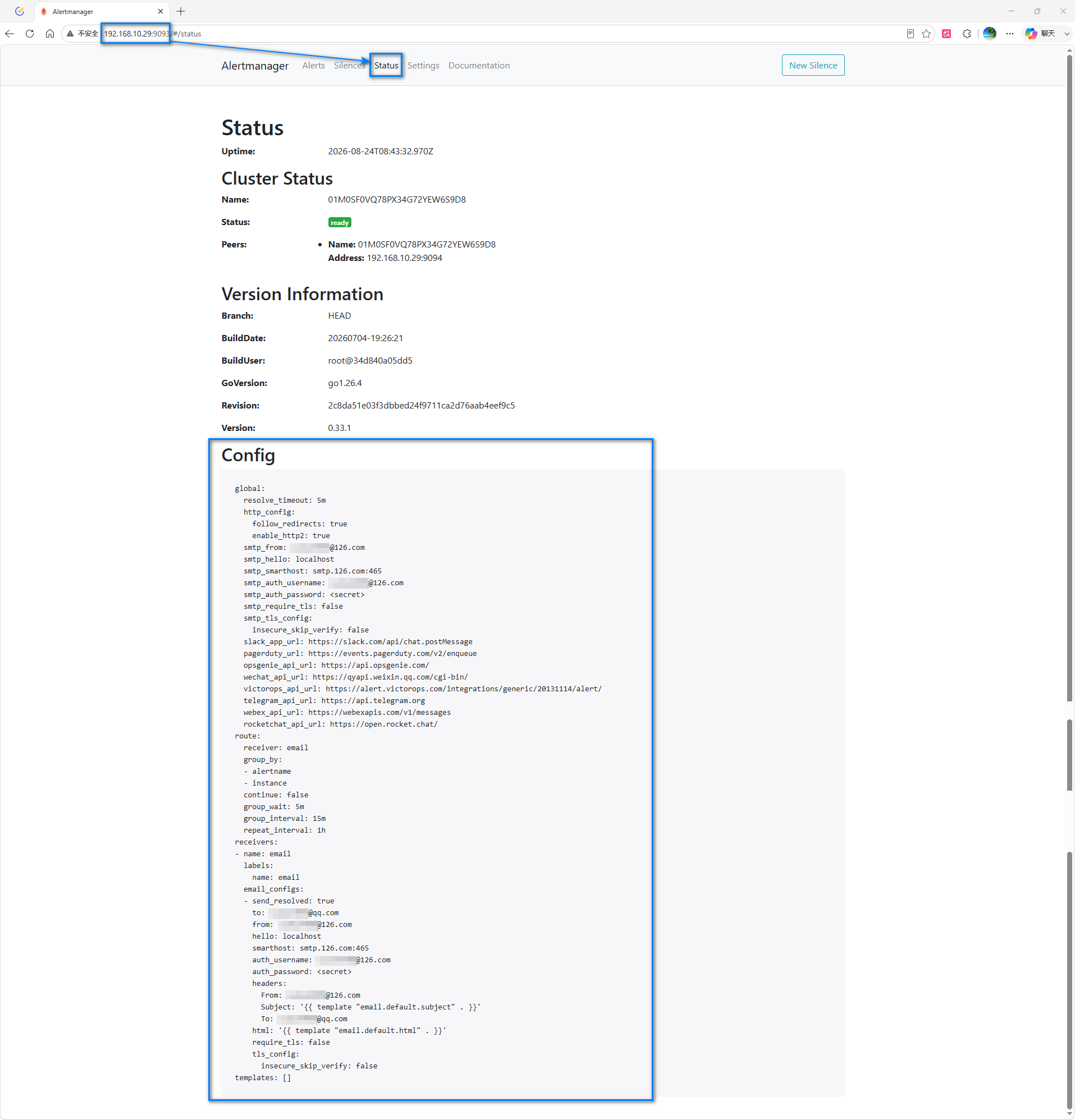The width and height of the screenshot is (1075, 1120).
Task: Open the pink translate extension icon
Action: point(946,34)
